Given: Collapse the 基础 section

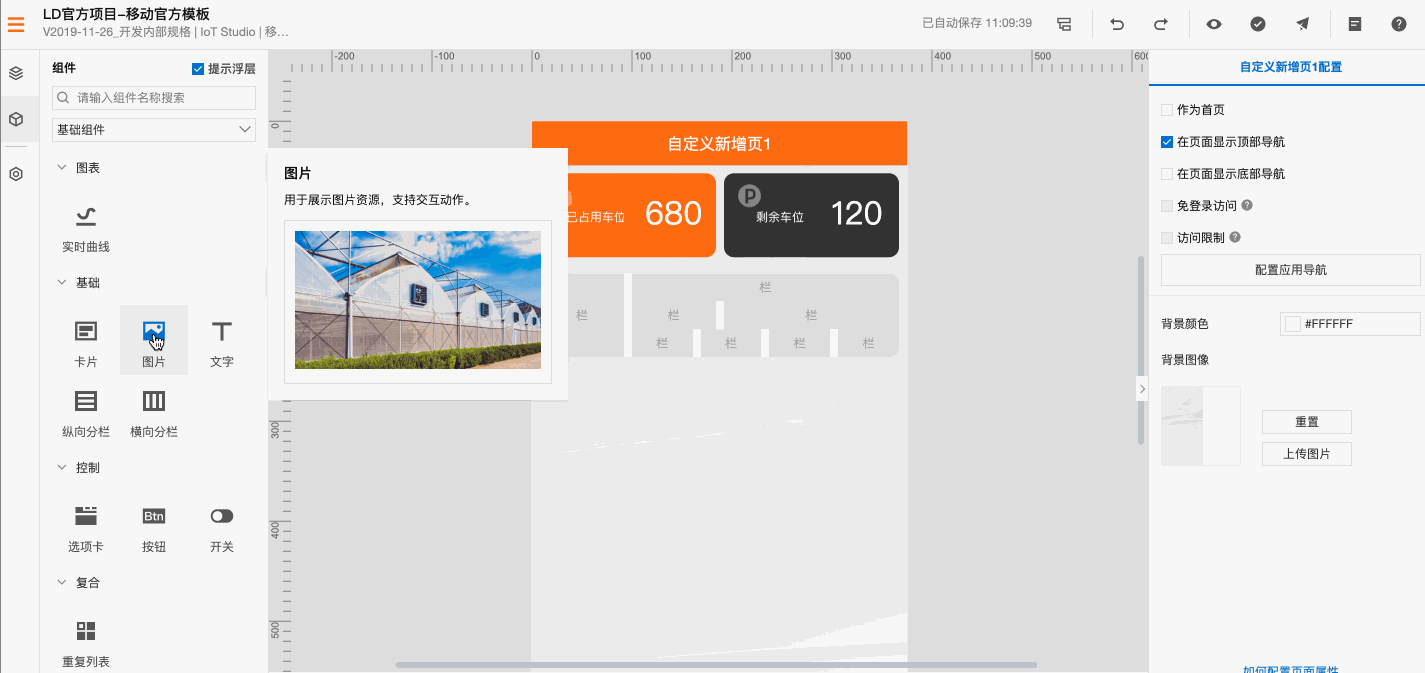Looking at the screenshot, I should (x=62, y=283).
